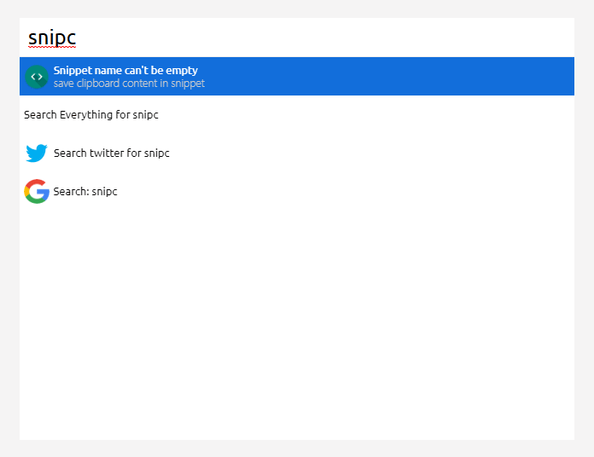Click the colorful Google G logo
The image size is (594, 457).
click(x=37, y=191)
